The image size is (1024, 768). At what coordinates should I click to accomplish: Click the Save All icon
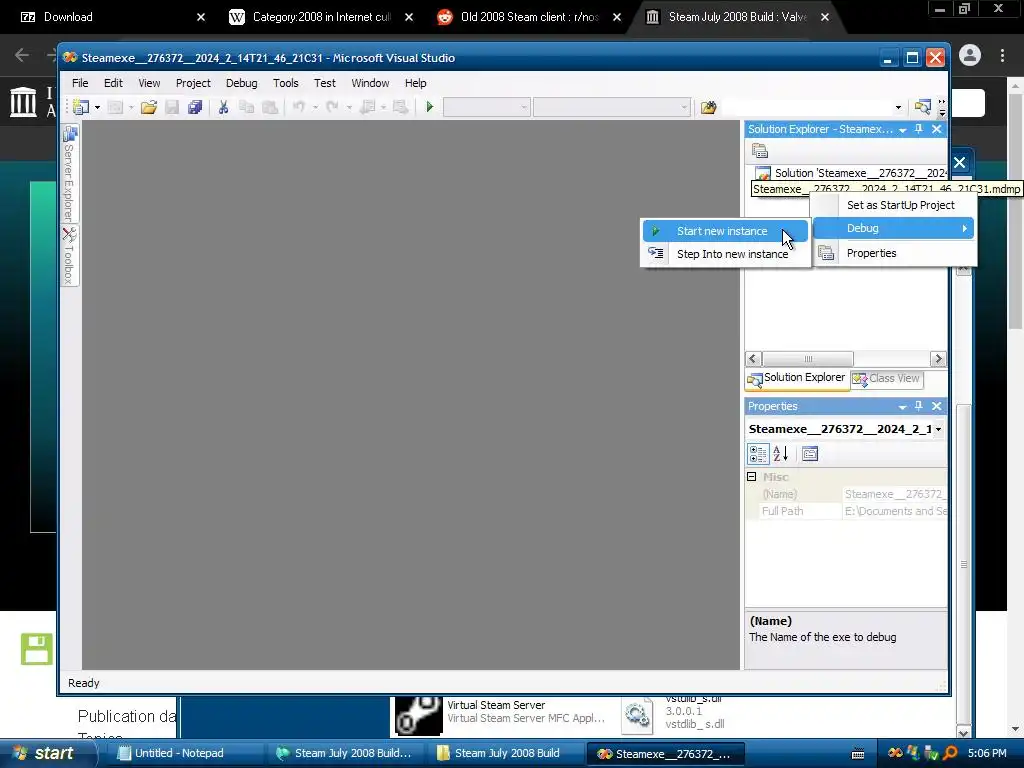[195, 107]
